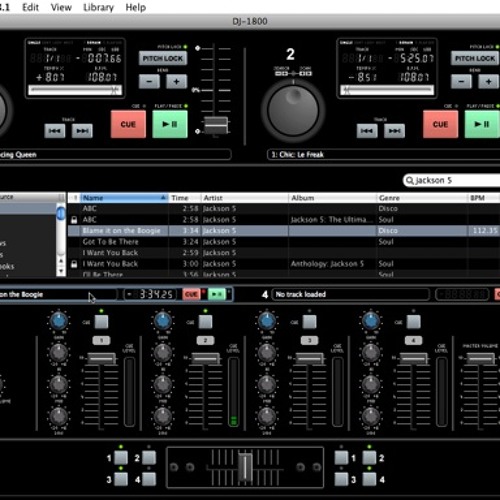Image resolution: width=500 pixels, height=500 pixels.
Task: Click the HI EQ knob on channel 4
Action: (x=371, y=353)
